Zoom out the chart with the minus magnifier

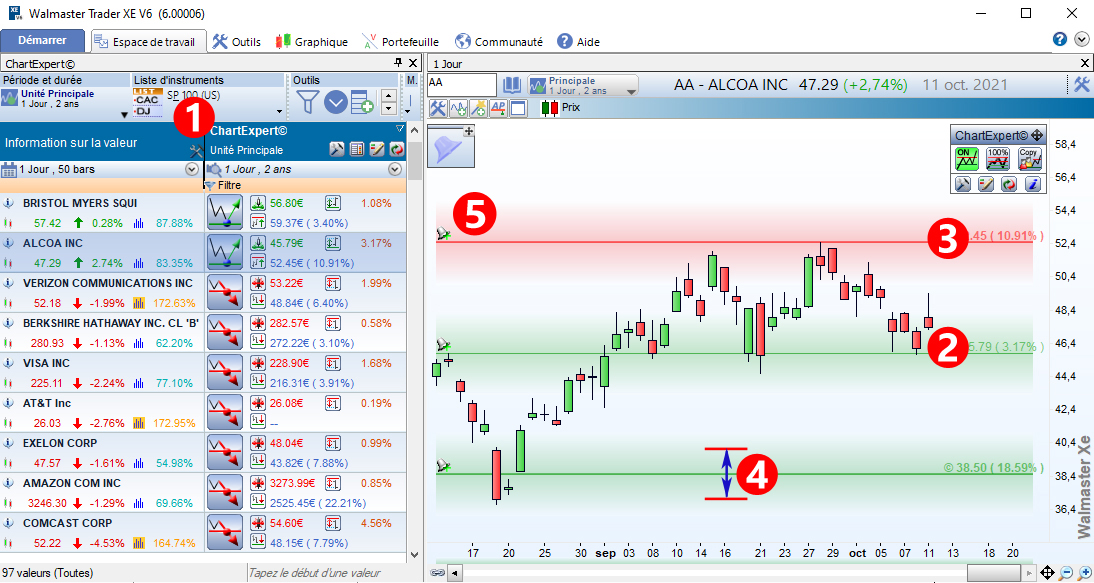tap(1065, 573)
